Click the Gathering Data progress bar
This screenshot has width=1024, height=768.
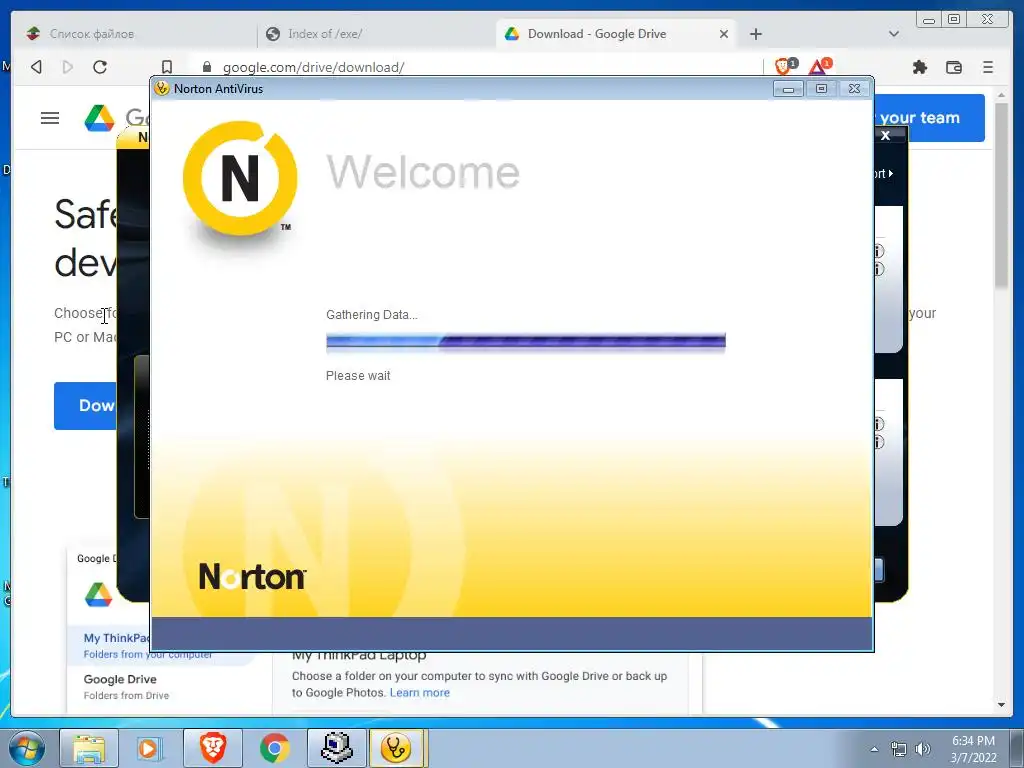pyautogui.click(x=526, y=342)
